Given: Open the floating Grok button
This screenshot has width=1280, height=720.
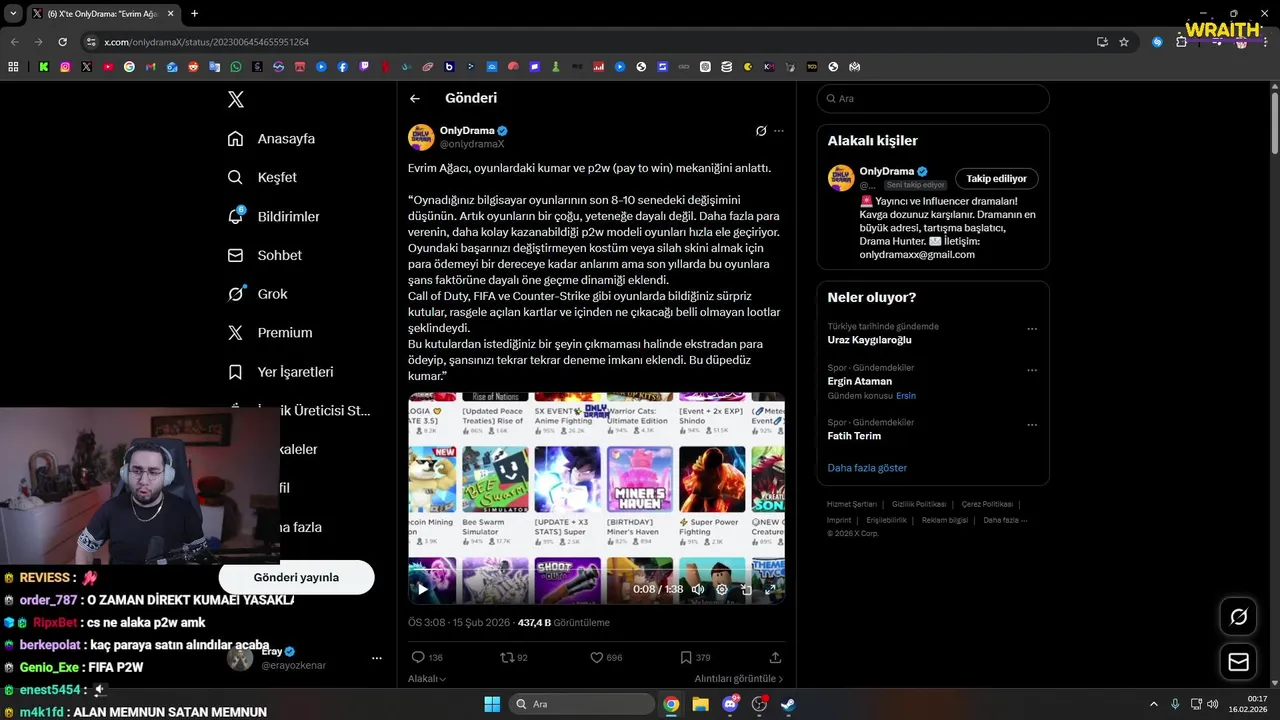Looking at the screenshot, I should pyautogui.click(x=1239, y=617).
